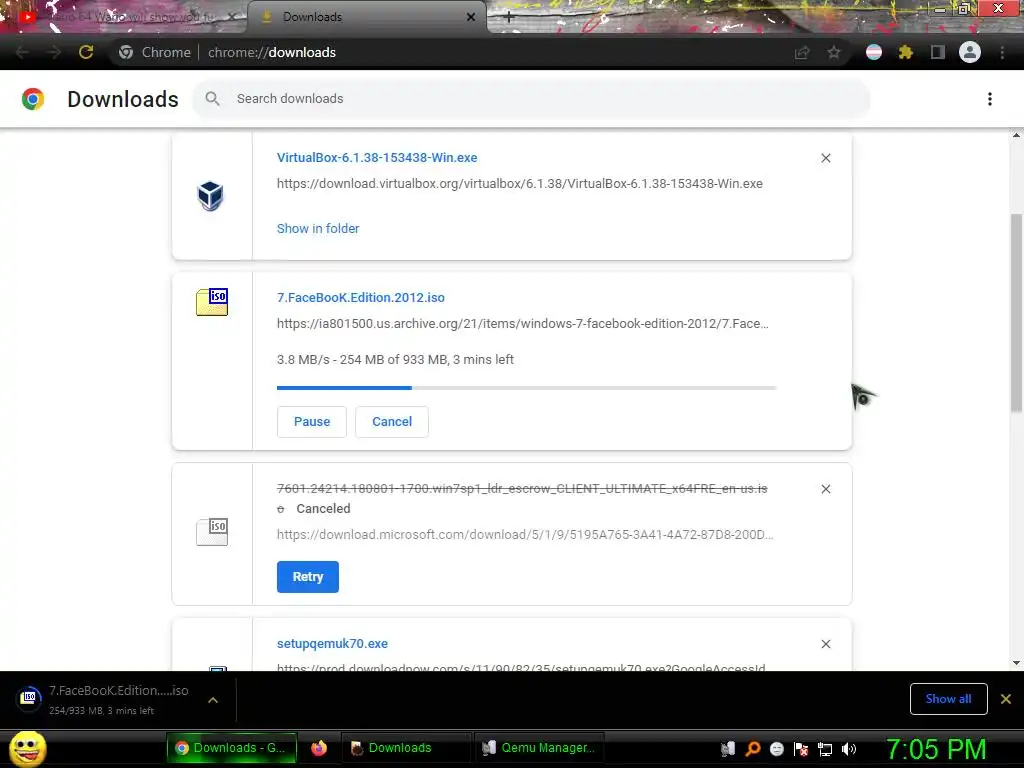This screenshot has width=1024, height=768.
Task: Remove VirtualBox download from the list
Action: click(826, 158)
